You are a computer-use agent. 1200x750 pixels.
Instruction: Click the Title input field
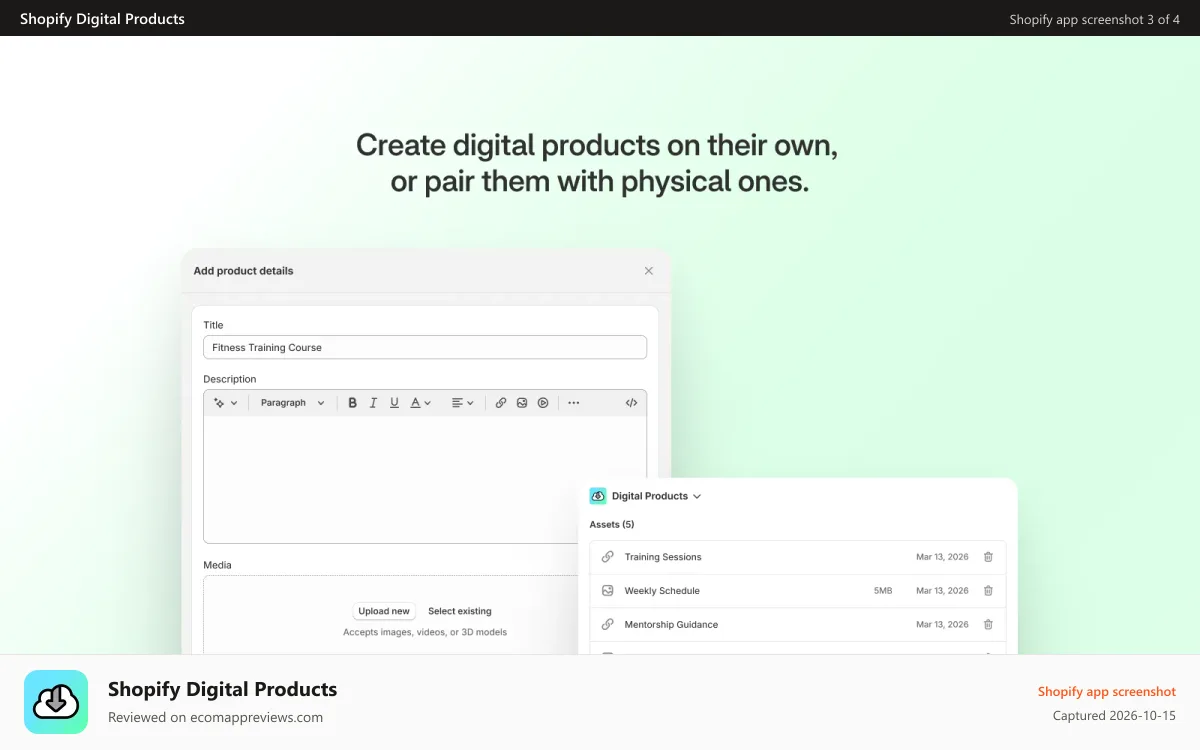[425, 347]
